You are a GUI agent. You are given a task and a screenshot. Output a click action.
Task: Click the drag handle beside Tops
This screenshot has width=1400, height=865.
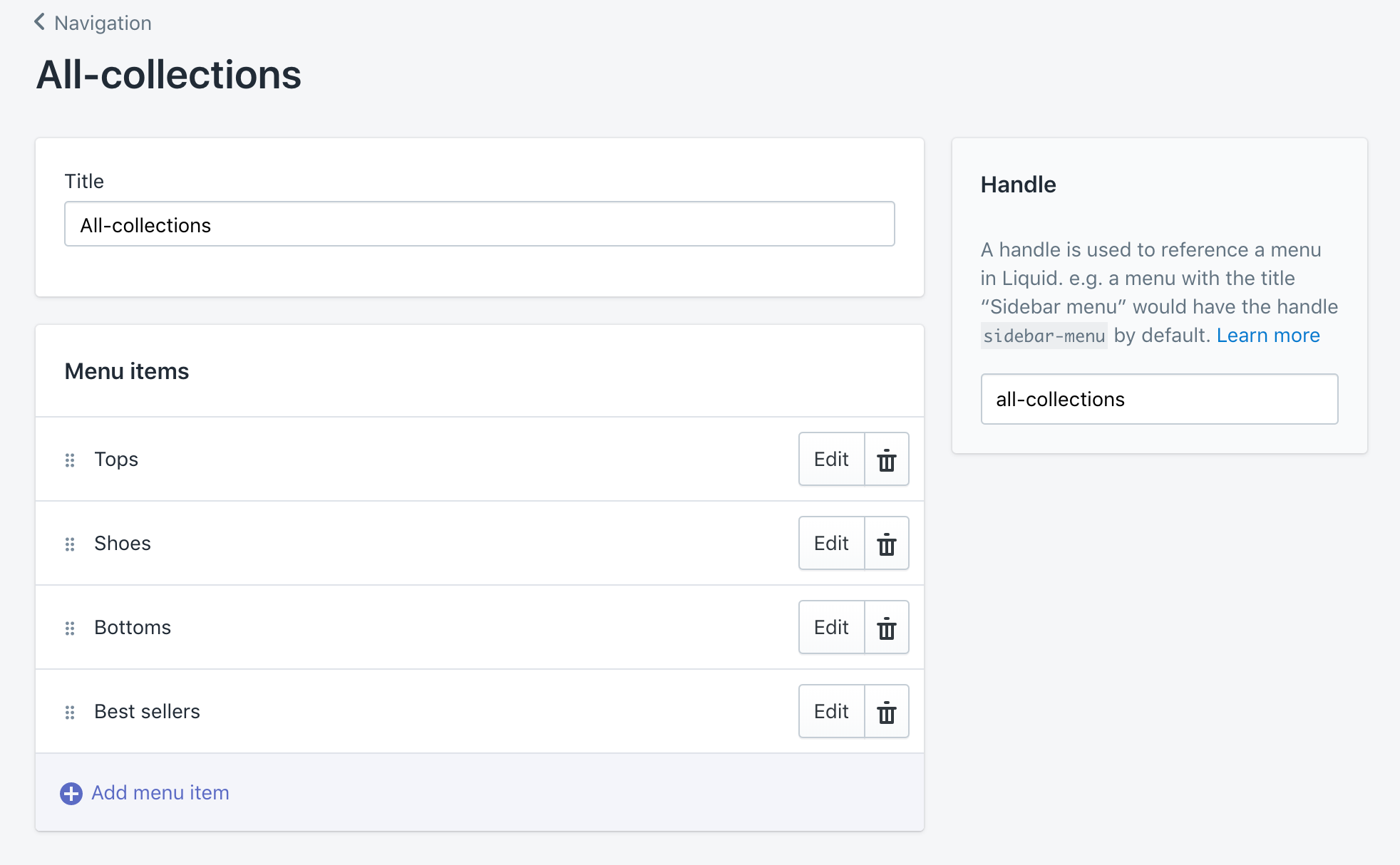(70, 460)
